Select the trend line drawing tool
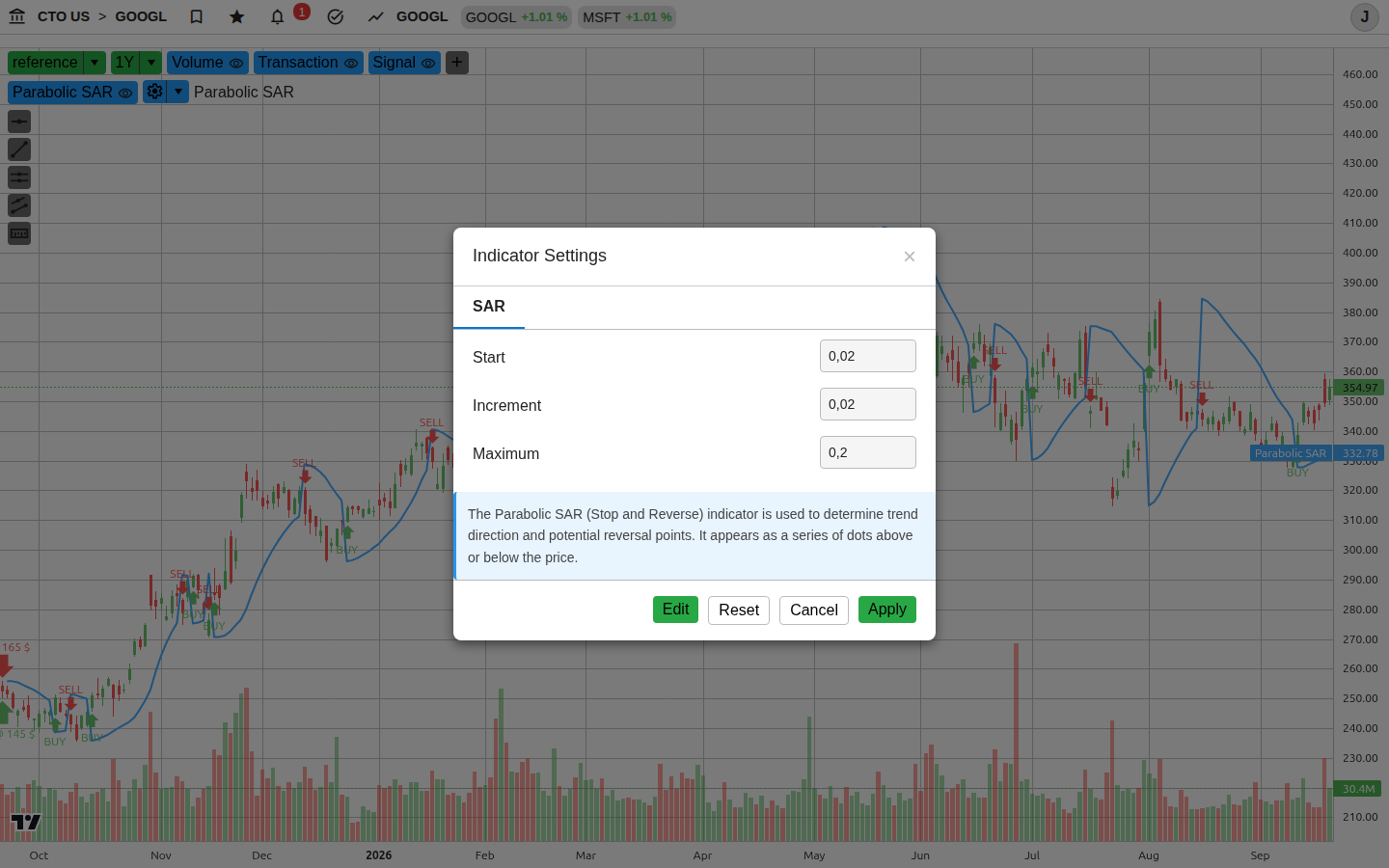The width and height of the screenshot is (1389, 868). click(19, 149)
